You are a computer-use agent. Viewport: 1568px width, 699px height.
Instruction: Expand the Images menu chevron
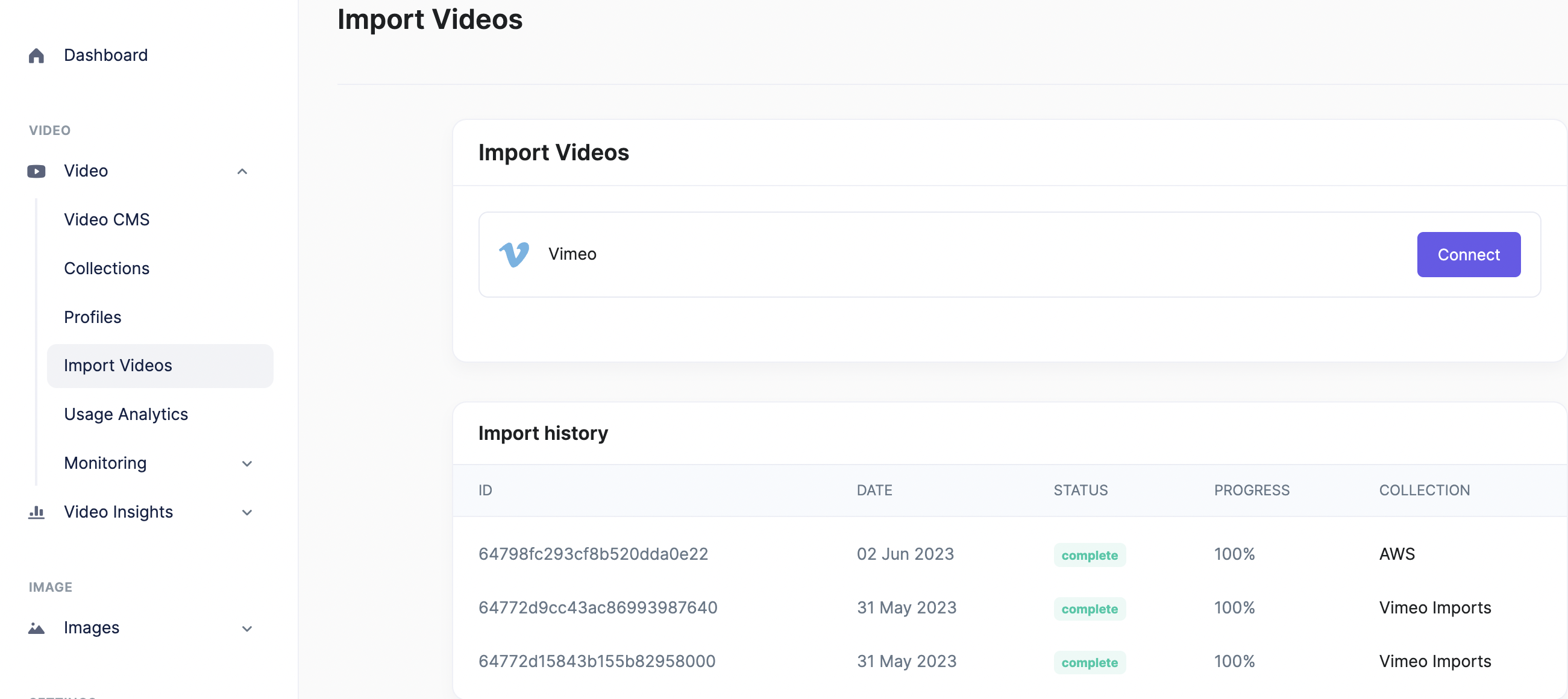246,628
